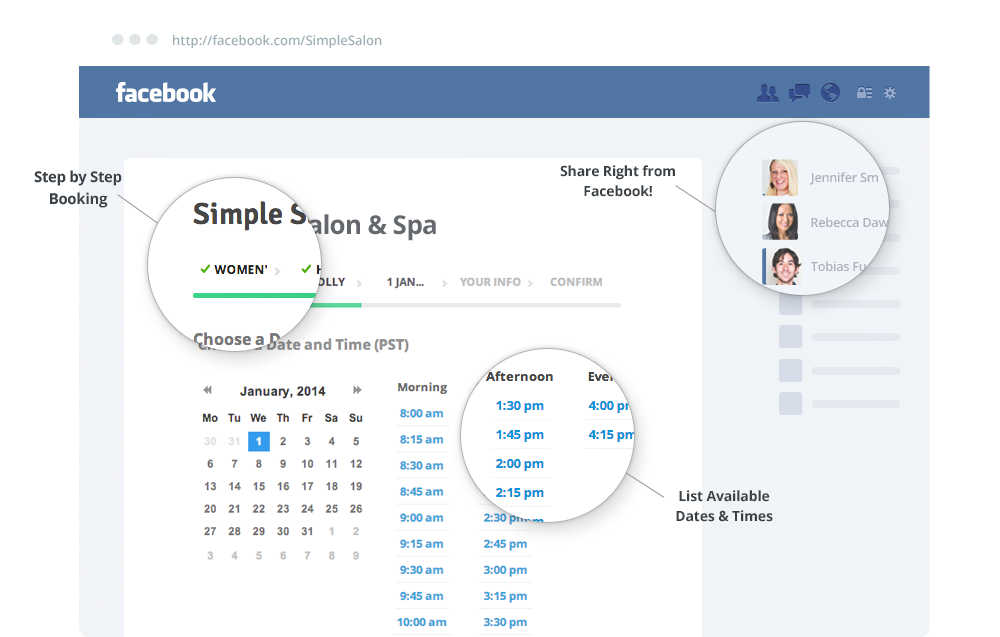Open Tobias Fu's profile photo

point(782,267)
